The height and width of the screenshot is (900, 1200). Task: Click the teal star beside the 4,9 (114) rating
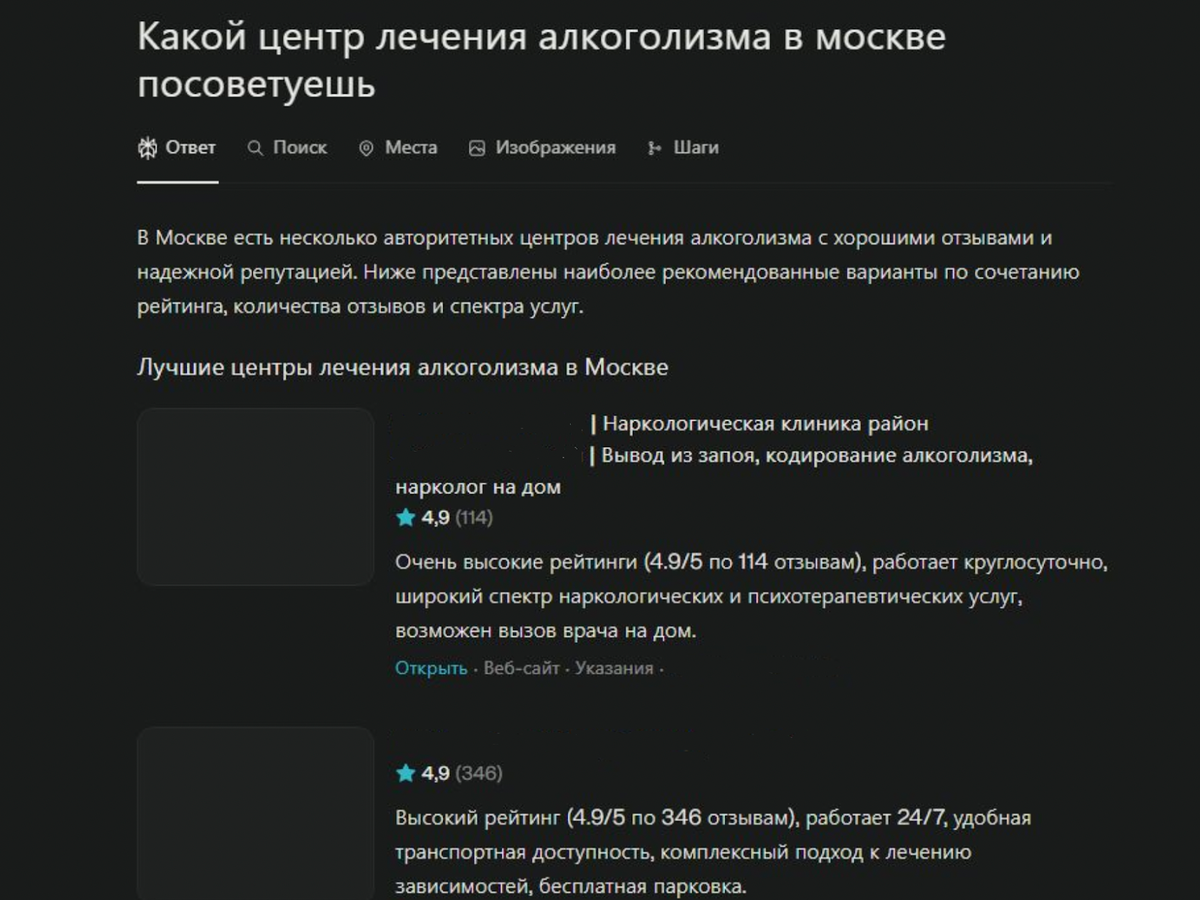[404, 518]
